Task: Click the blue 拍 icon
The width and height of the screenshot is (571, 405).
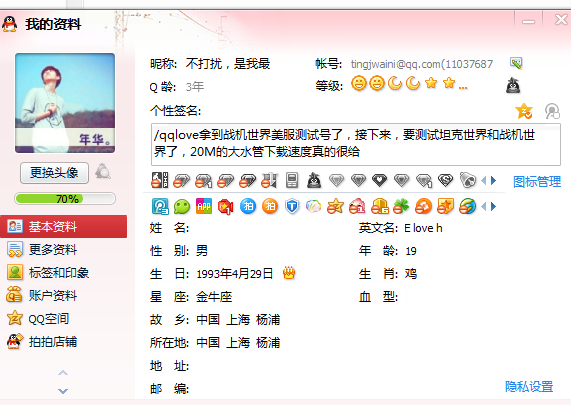Action: 248,207
